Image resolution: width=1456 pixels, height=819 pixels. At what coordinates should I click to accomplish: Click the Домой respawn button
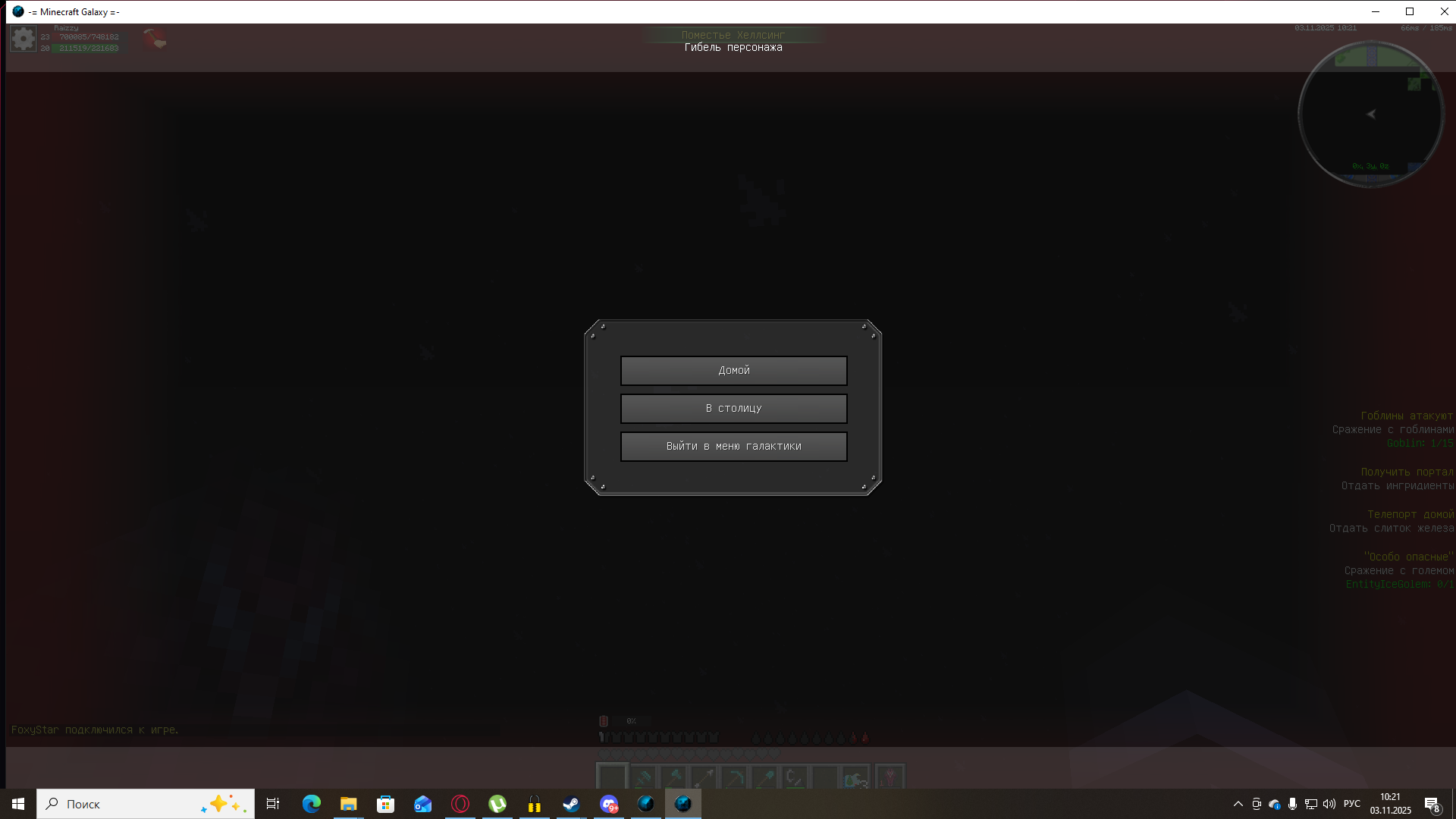[733, 371]
